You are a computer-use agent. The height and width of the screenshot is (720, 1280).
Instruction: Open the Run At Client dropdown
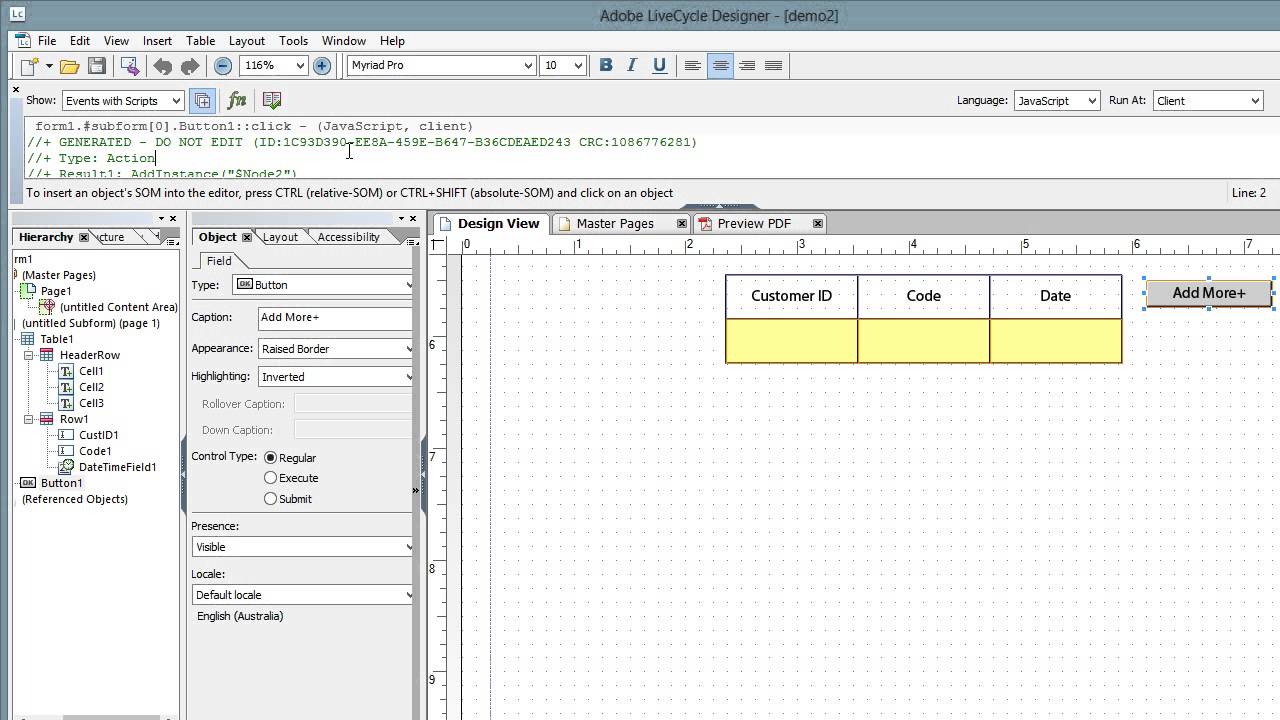1256,101
